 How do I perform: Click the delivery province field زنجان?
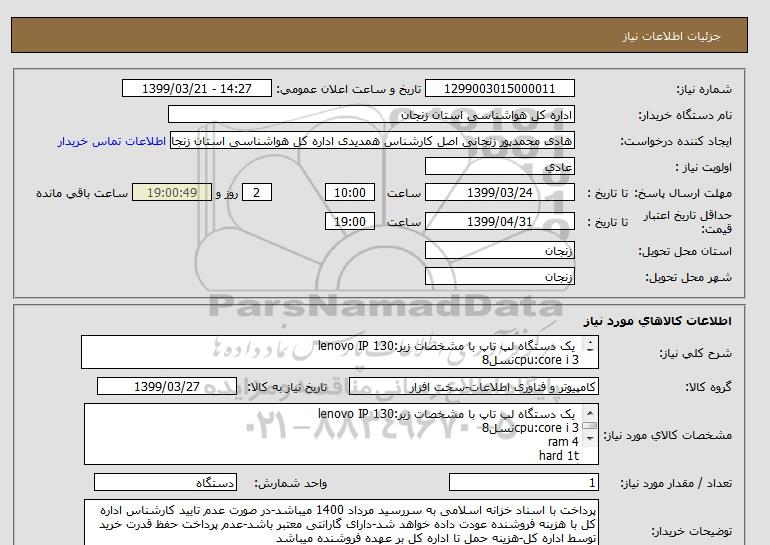coord(499,250)
